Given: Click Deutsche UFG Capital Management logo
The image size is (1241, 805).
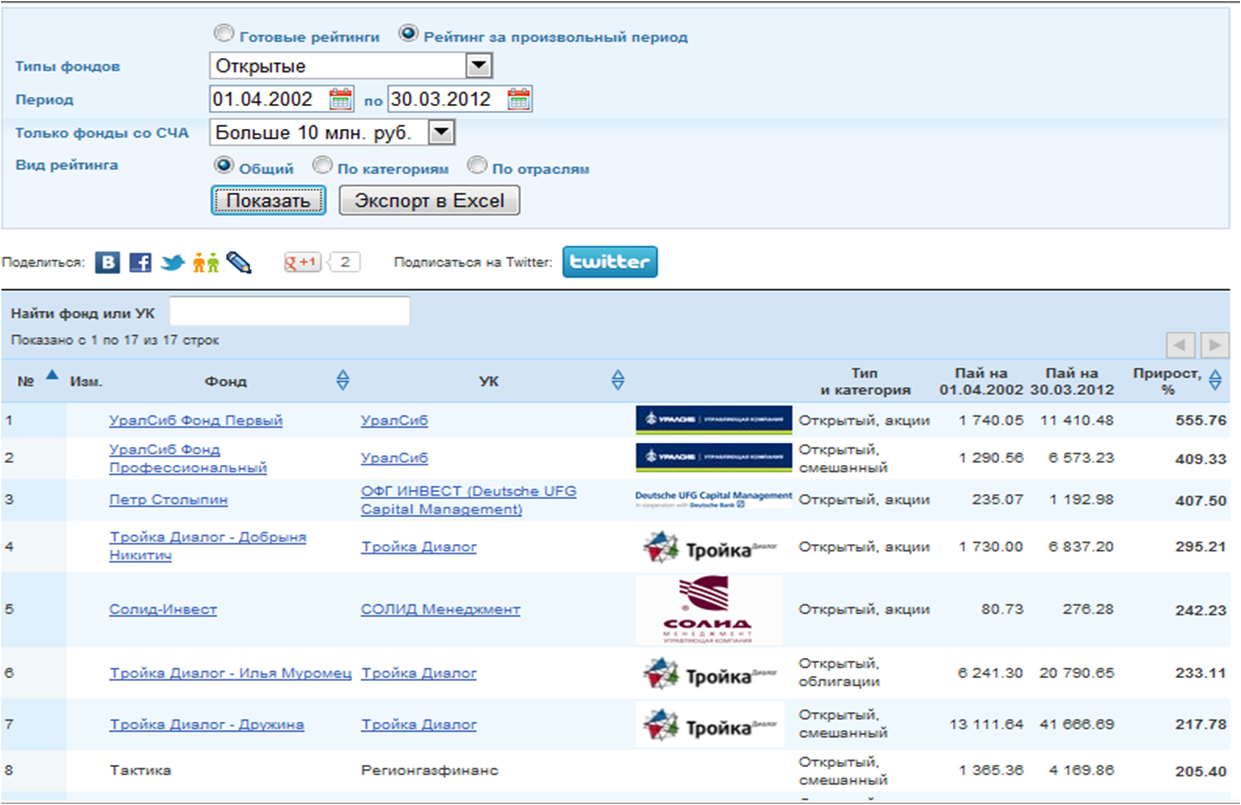Looking at the screenshot, I should 714,498.
